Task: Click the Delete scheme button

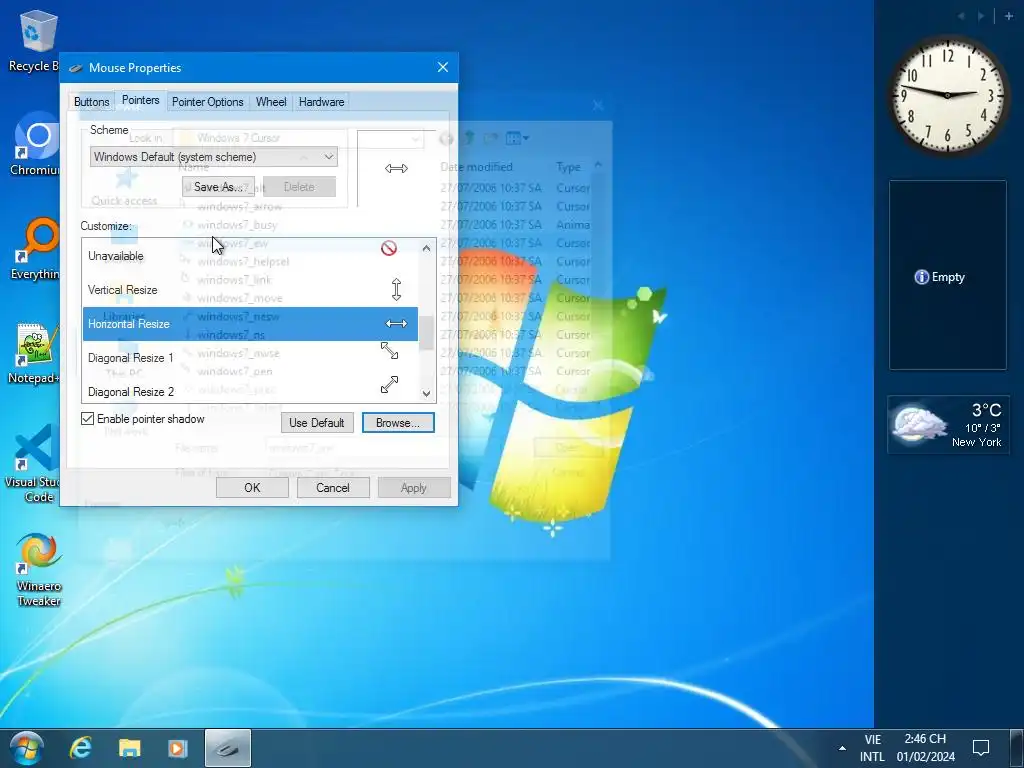Action: (x=299, y=187)
